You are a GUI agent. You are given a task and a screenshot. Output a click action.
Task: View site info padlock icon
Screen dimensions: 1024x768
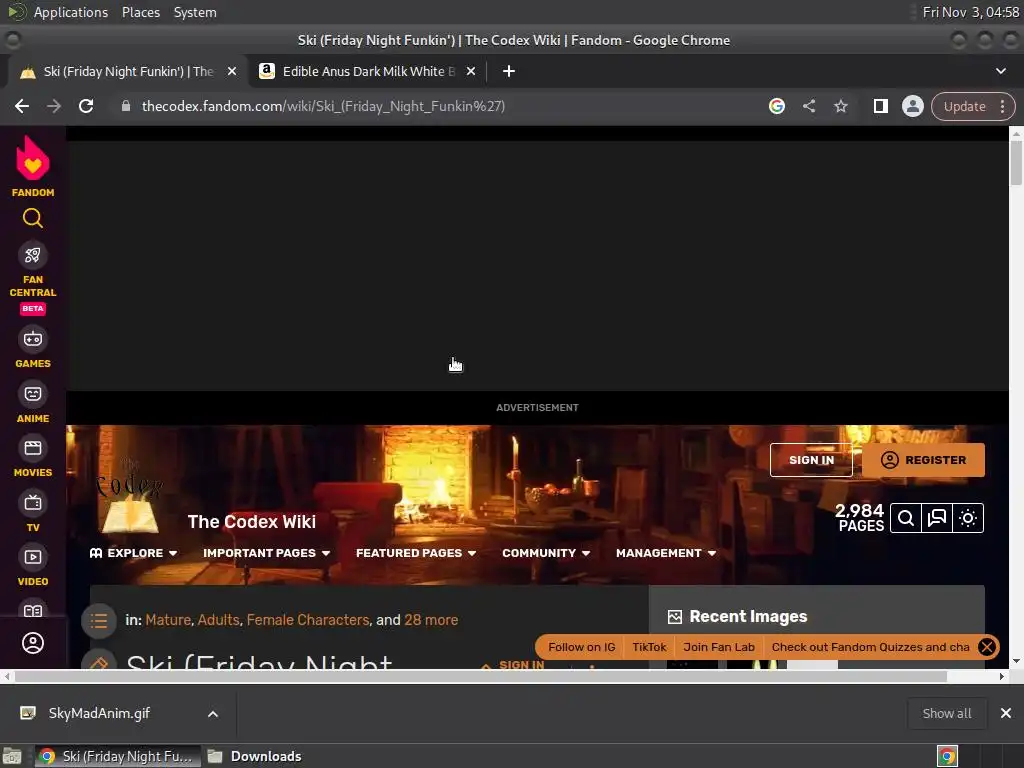[126, 106]
